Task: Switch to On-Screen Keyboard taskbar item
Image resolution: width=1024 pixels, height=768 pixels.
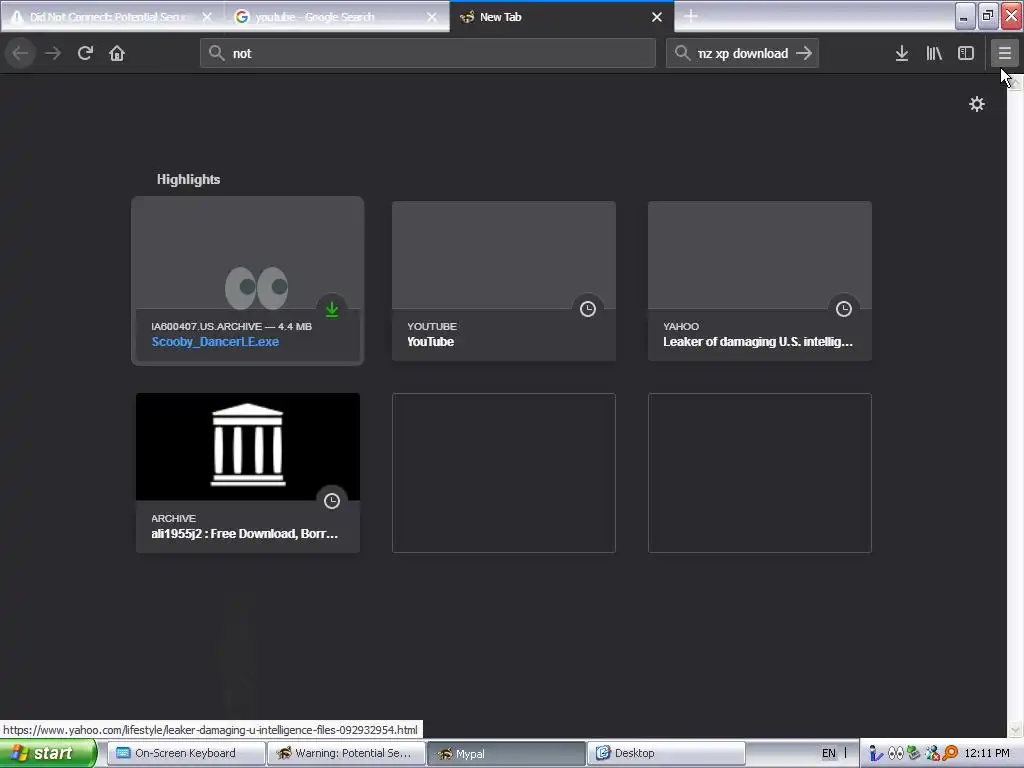Action: pyautogui.click(x=185, y=753)
